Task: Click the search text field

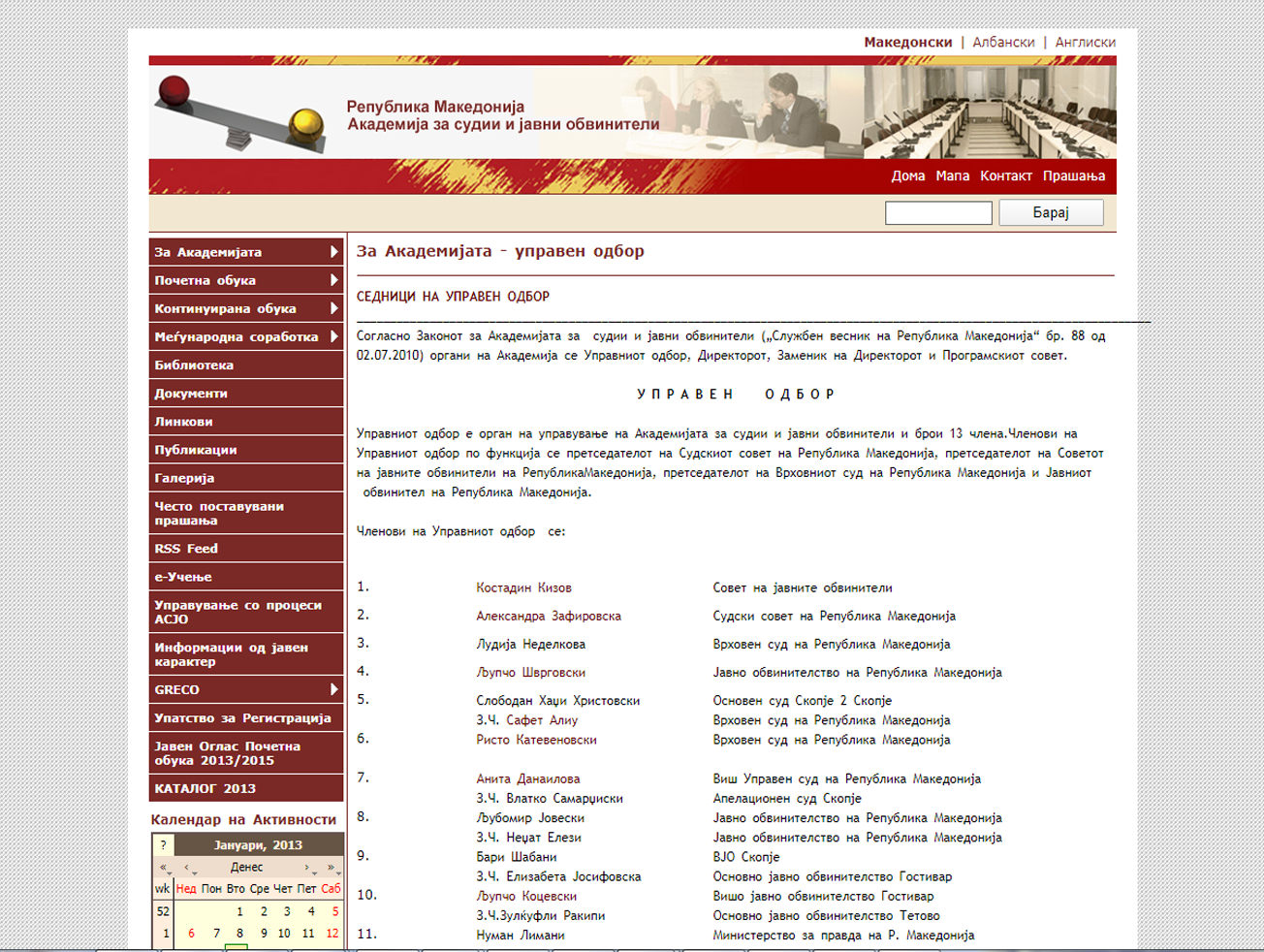Action: 937,212
